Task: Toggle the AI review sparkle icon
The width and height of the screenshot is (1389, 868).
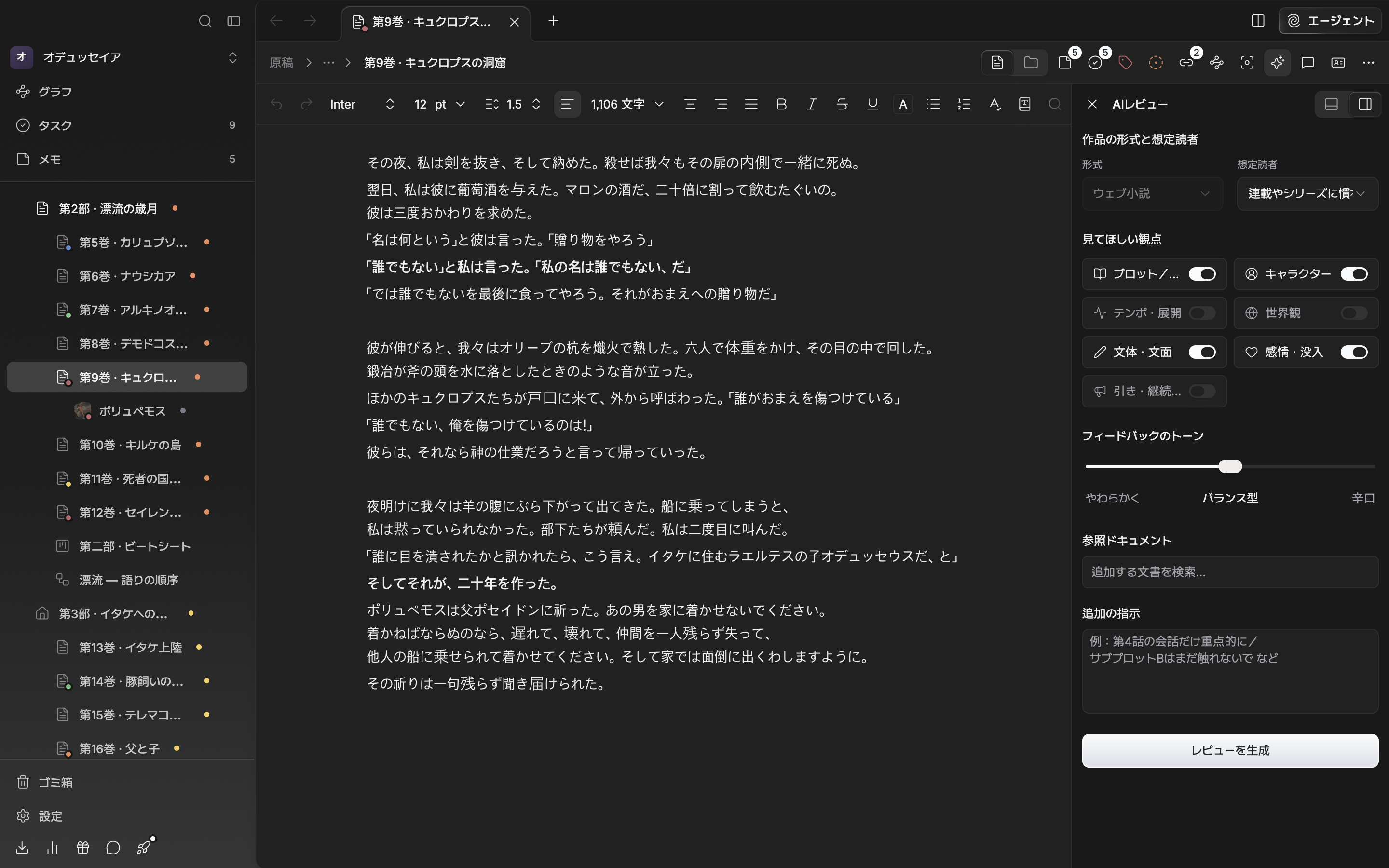Action: point(1278,63)
